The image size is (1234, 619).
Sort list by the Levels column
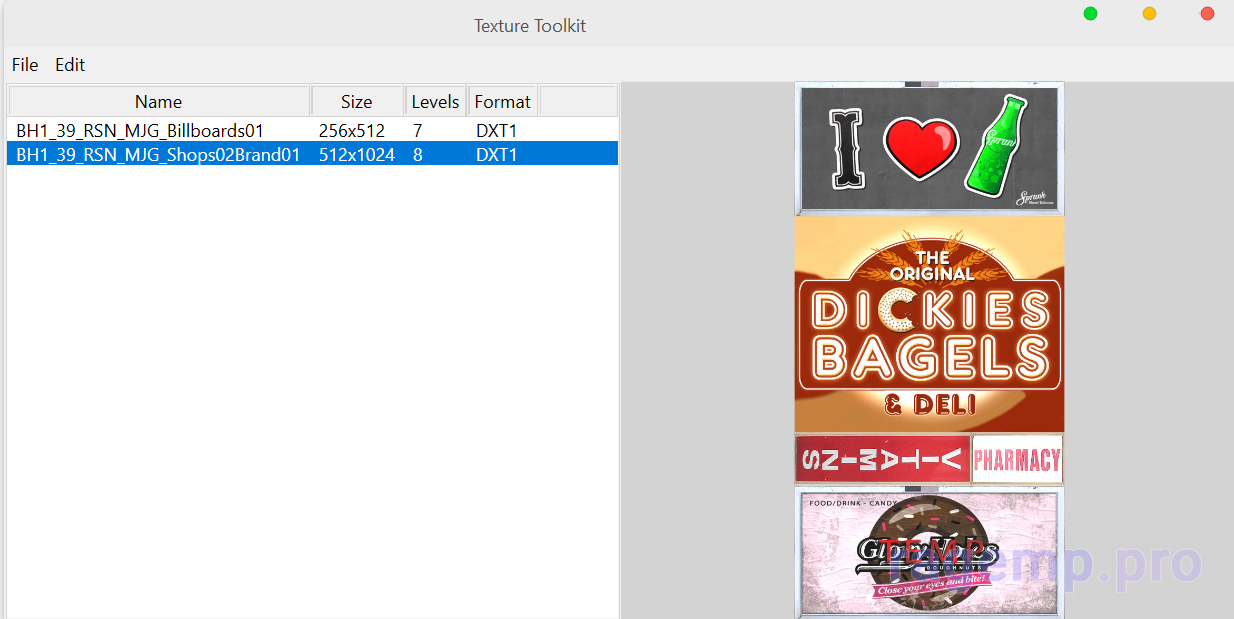coord(435,102)
